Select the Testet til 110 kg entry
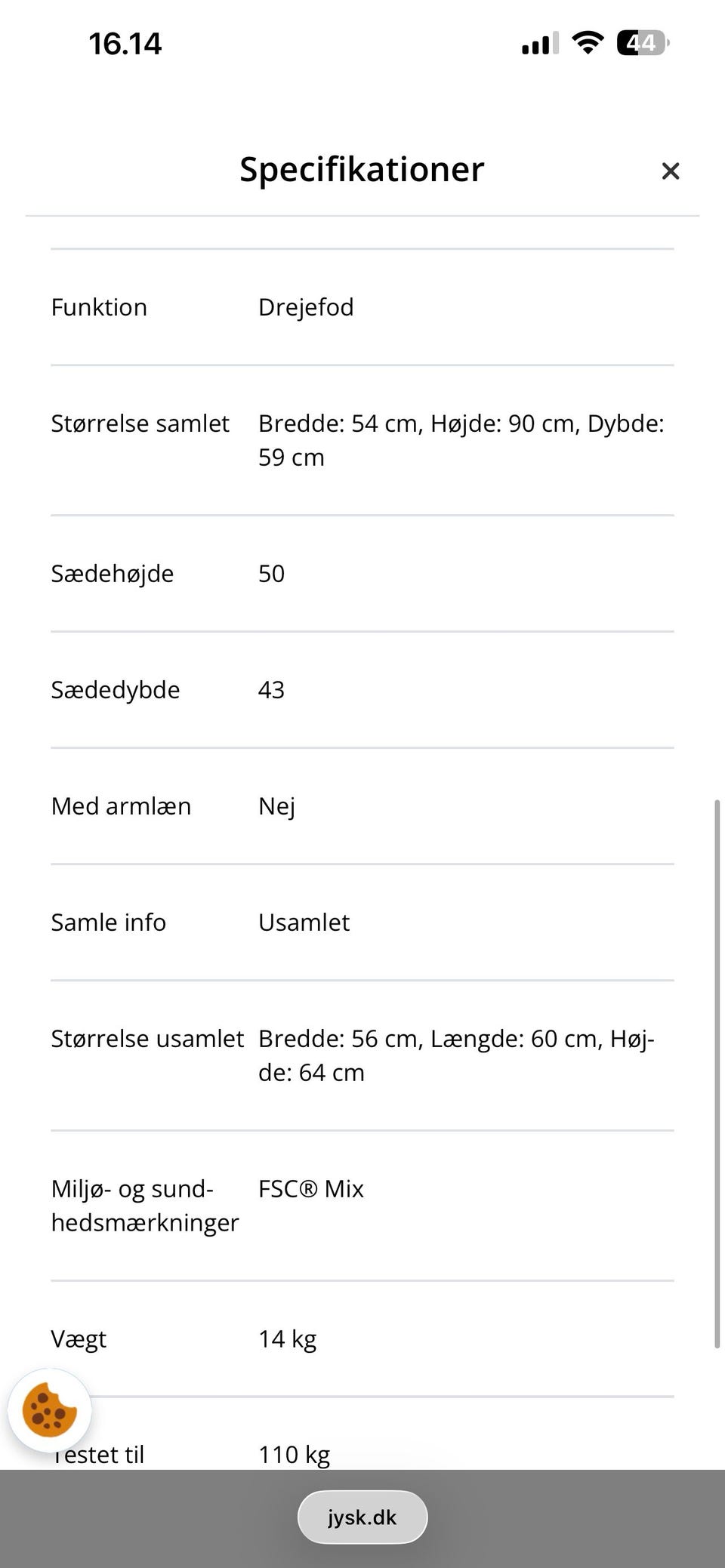The image size is (725, 1568). [x=293, y=1454]
